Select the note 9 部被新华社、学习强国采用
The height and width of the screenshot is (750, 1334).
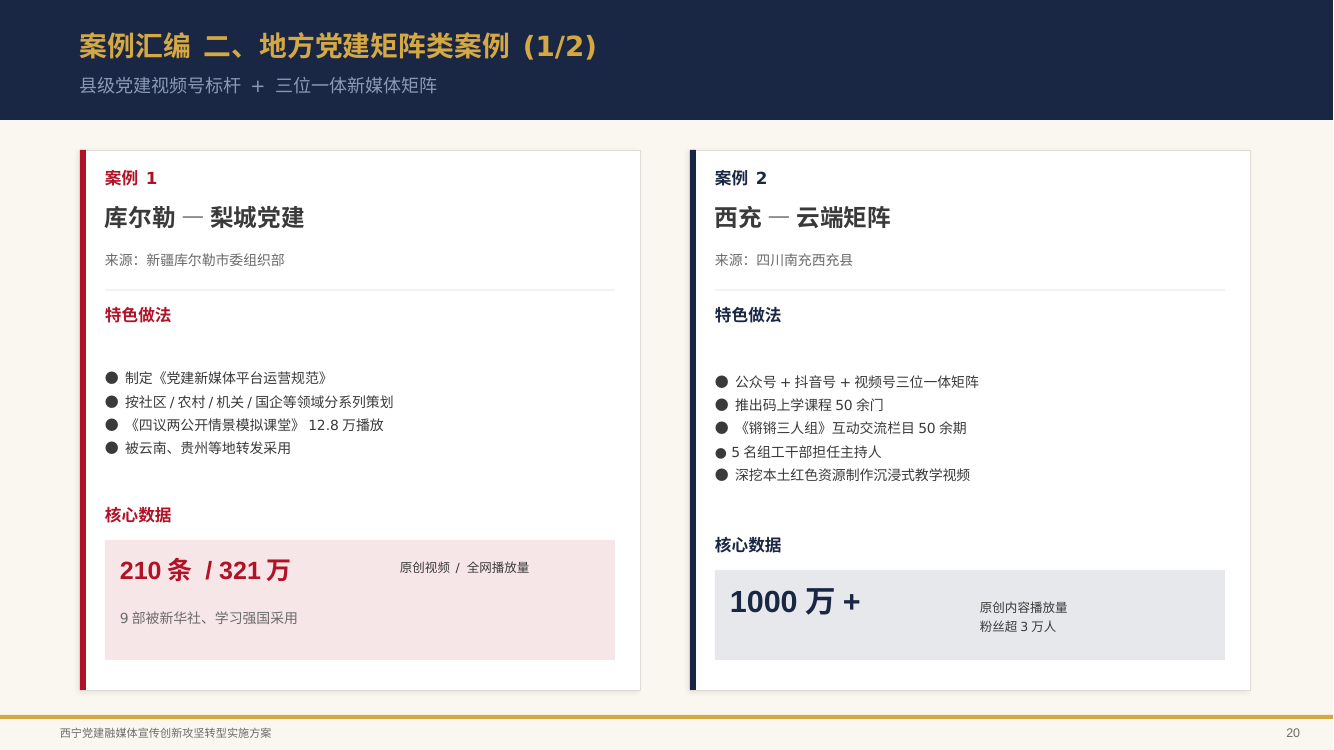[209, 618]
